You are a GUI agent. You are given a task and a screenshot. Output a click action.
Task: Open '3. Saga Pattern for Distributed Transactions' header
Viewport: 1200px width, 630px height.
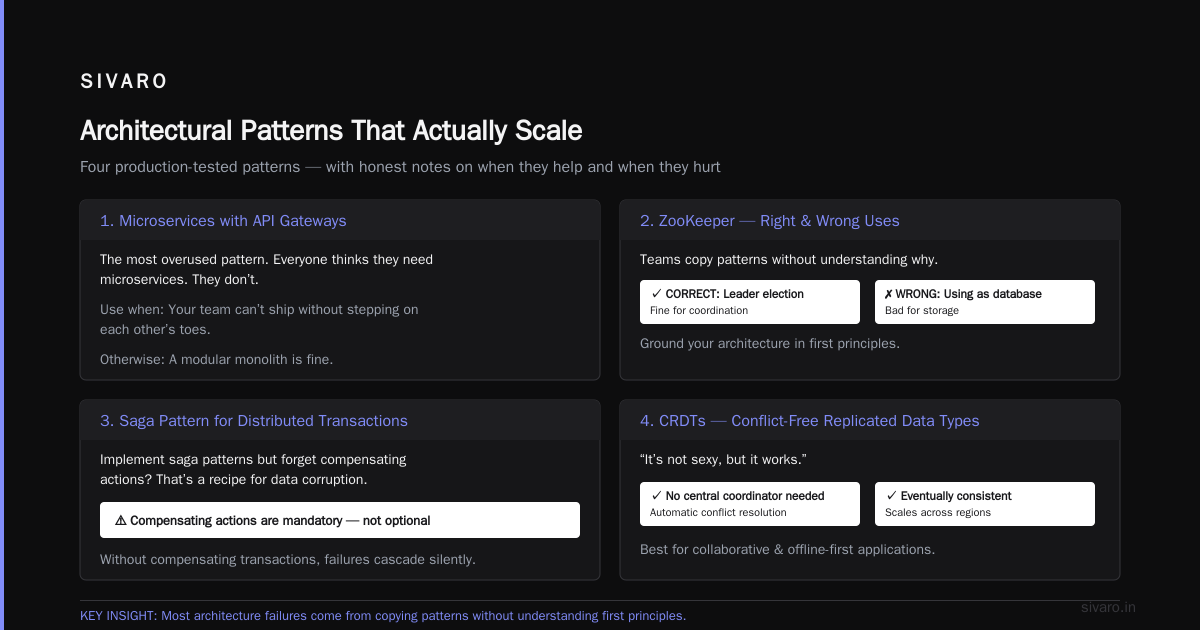[340, 420]
